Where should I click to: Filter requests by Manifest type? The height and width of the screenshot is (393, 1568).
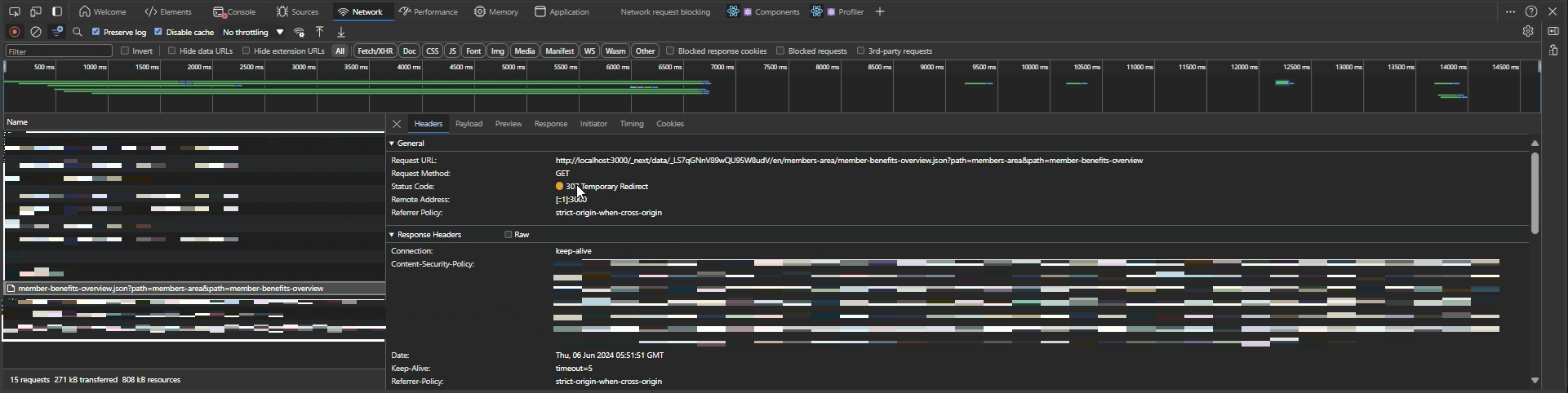click(x=559, y=51)
